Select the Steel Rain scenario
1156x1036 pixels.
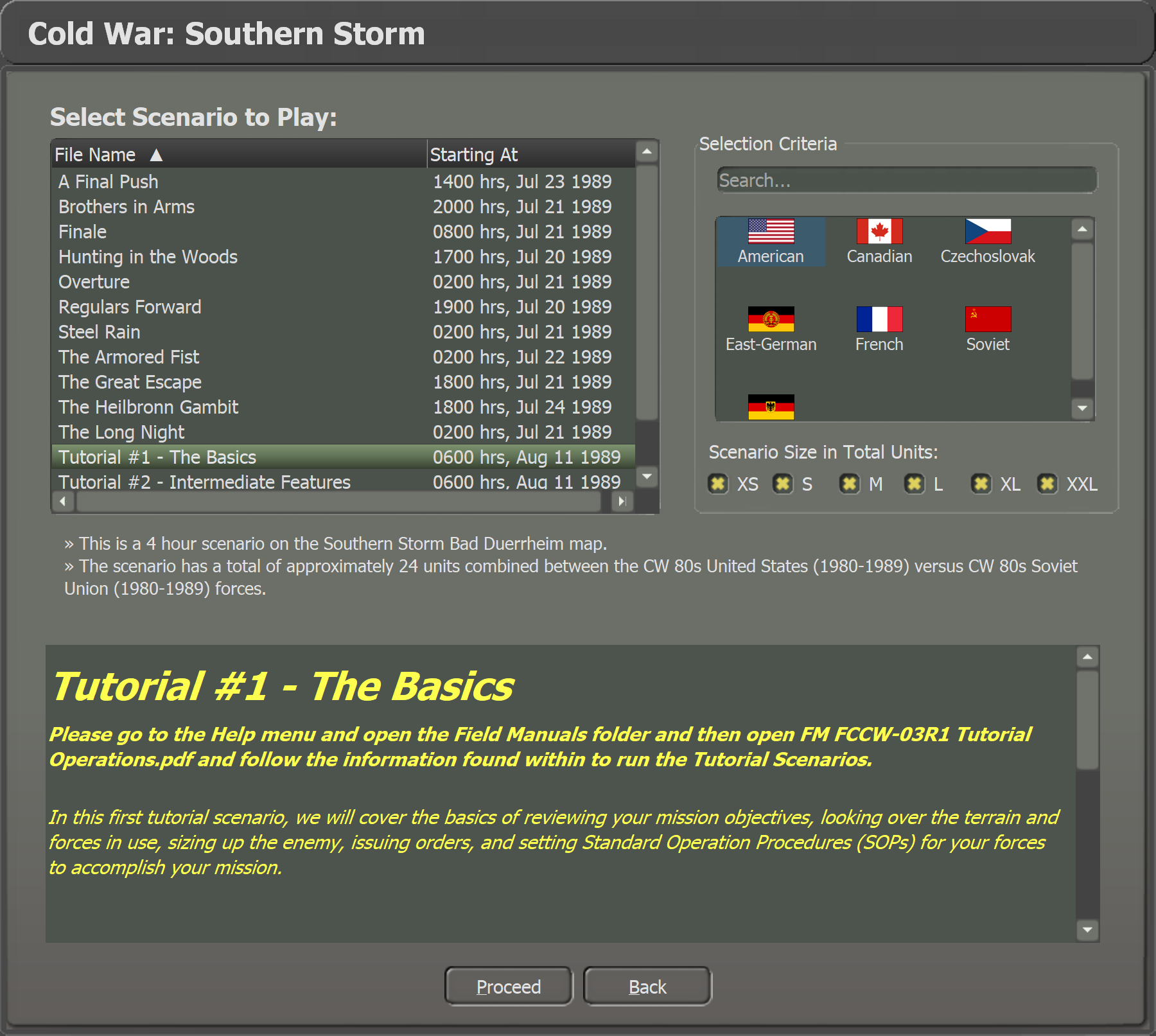click(344, 332)
